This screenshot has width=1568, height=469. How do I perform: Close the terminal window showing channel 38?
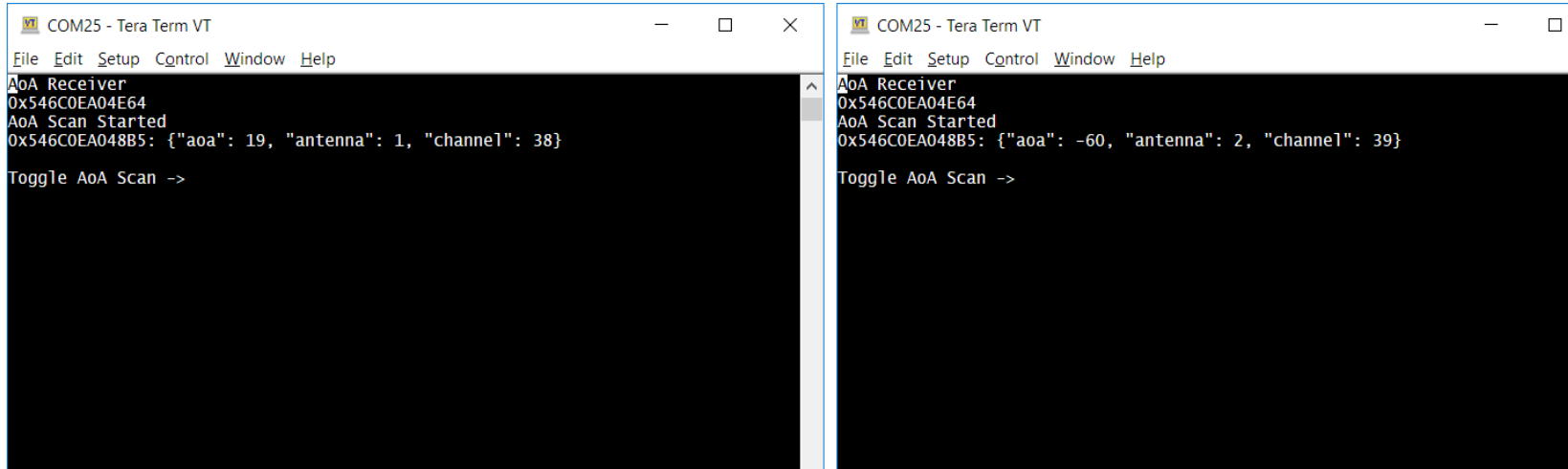coord(790,25)
